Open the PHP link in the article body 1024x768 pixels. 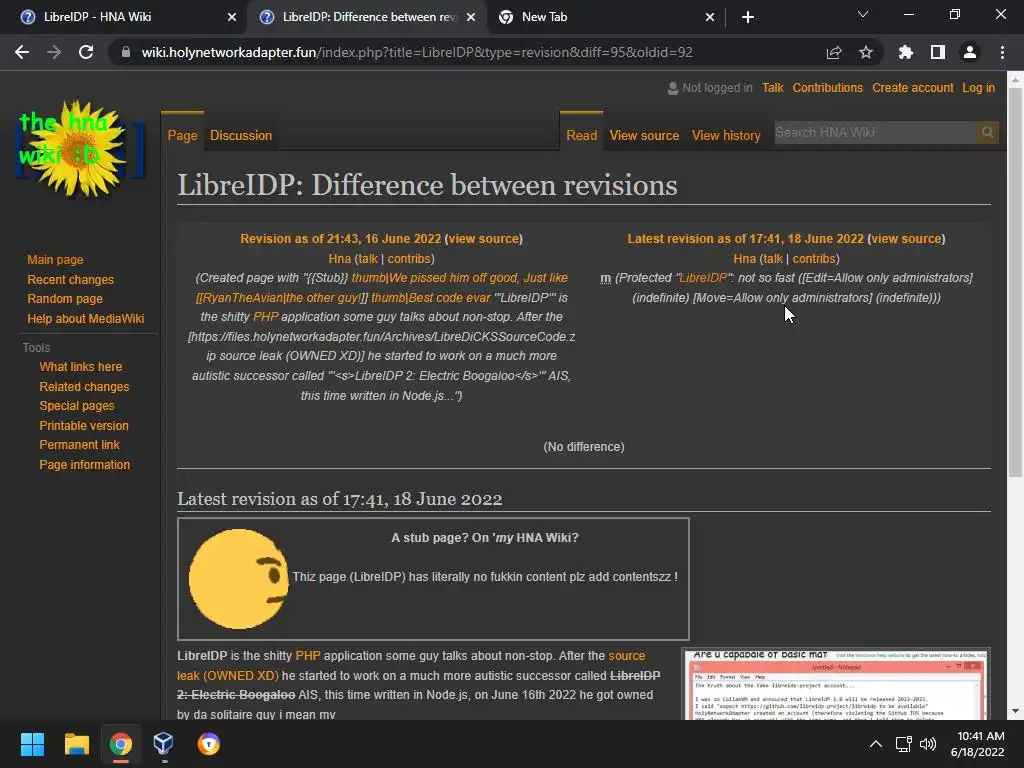308,656
